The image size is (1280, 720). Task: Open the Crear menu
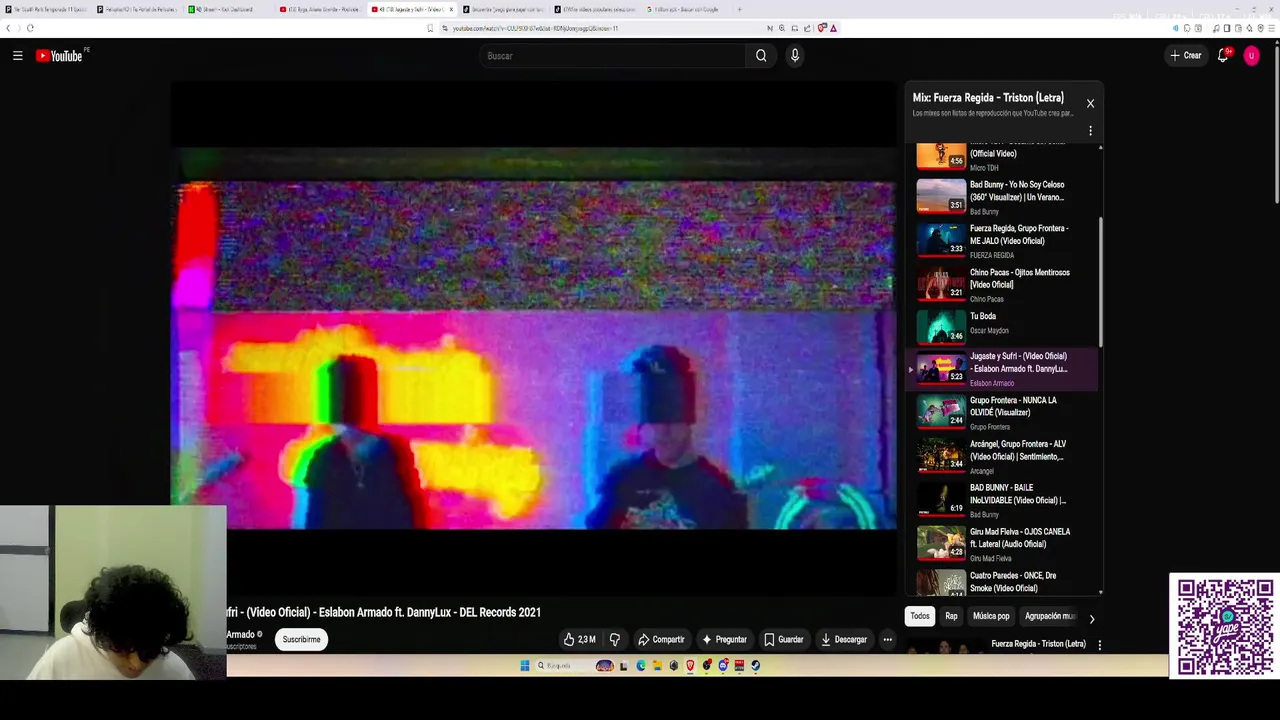[x=1186, y=56]
